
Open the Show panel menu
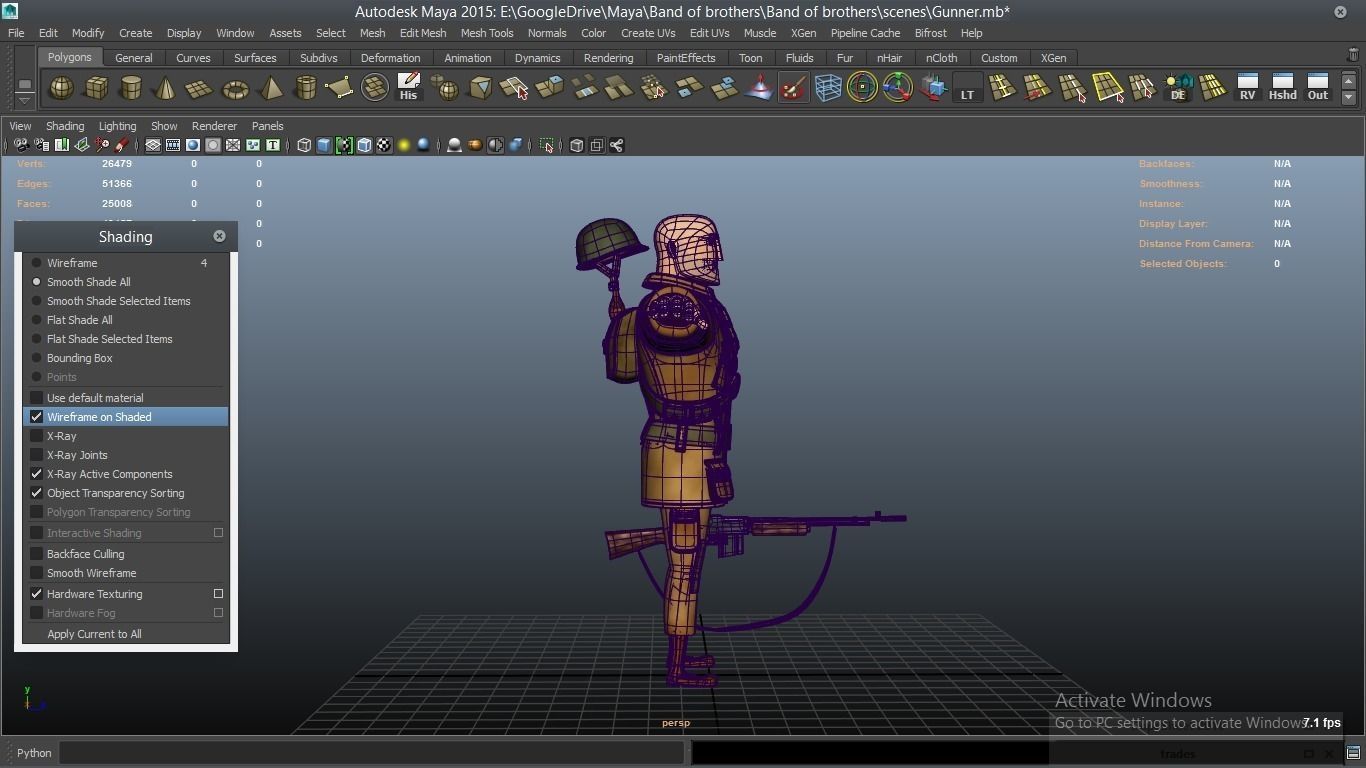click(x=164, y=126)
